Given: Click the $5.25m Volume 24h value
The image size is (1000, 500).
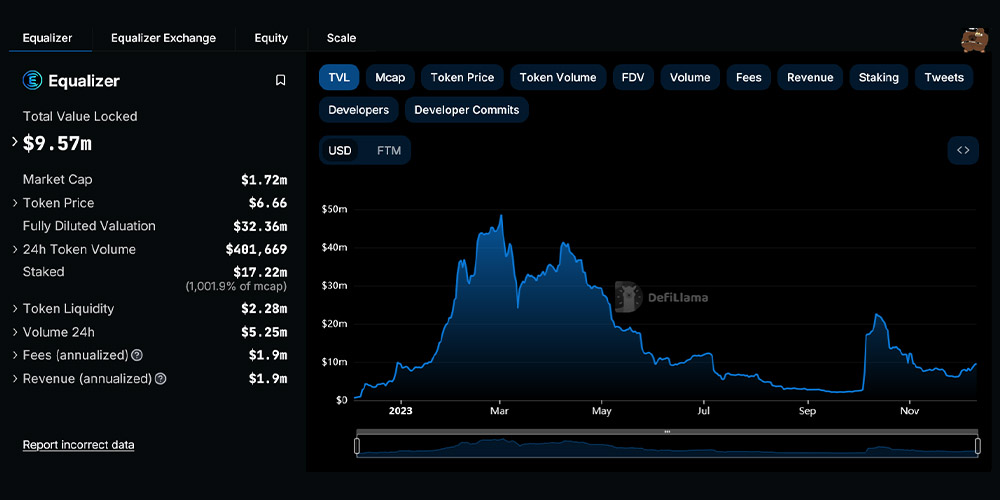Looking at the screenshot, I should pyautogui.click(x=264, y=332).
